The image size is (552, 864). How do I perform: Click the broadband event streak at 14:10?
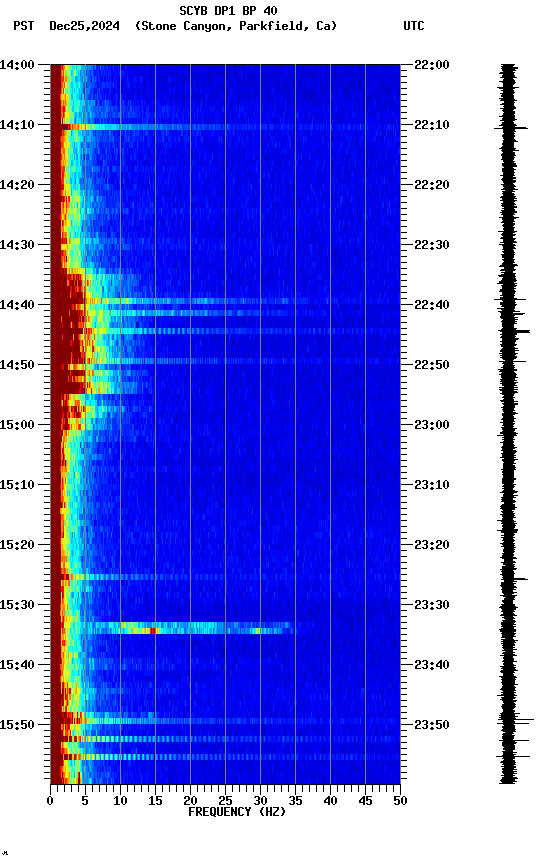[x=226, y=127]
